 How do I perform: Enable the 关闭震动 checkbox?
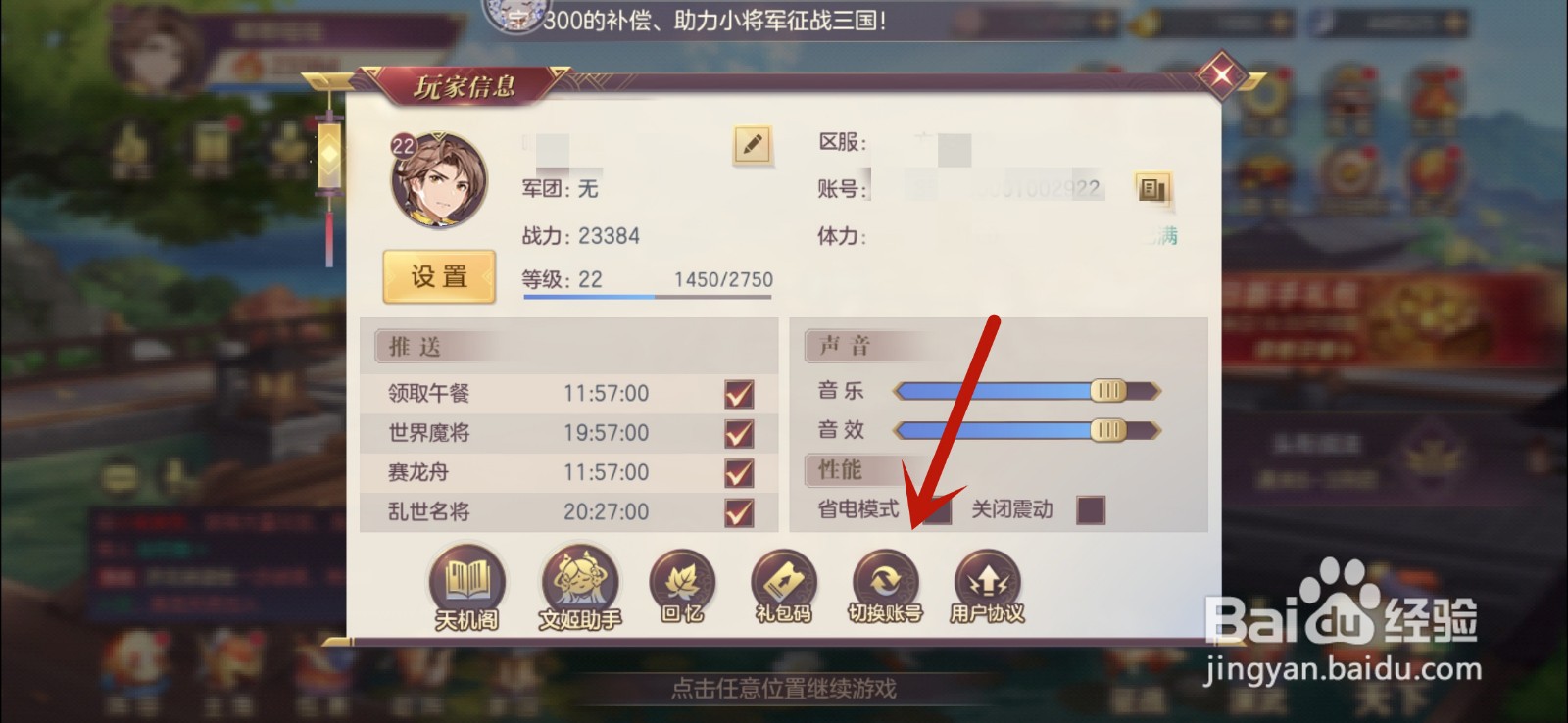[1091, 509]
